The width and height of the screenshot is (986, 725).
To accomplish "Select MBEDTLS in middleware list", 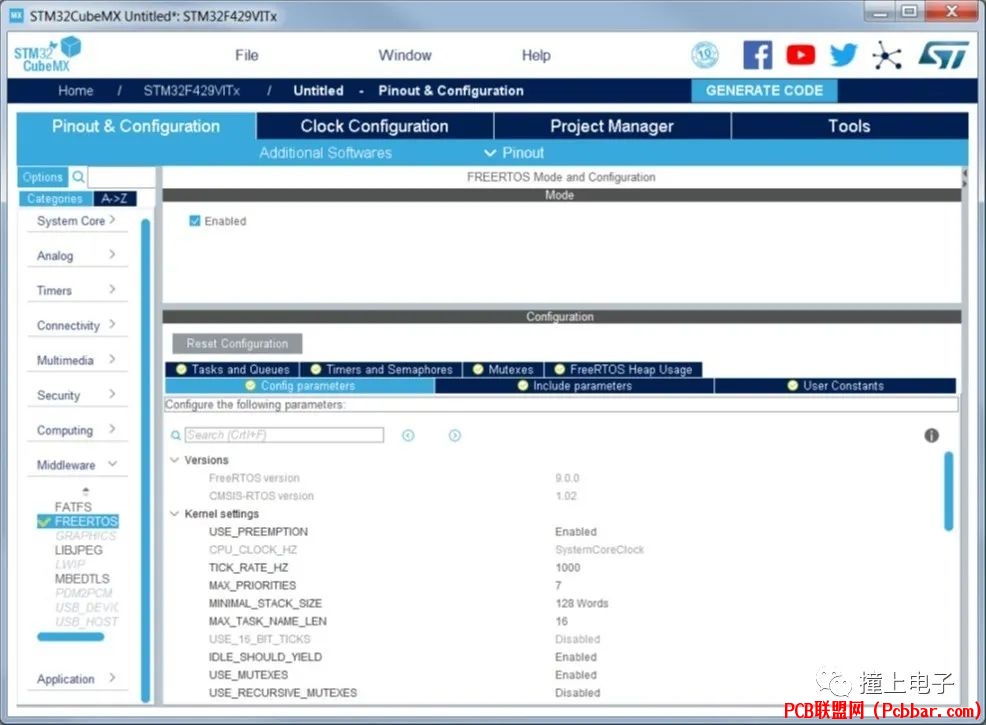I will click(82, 578).
